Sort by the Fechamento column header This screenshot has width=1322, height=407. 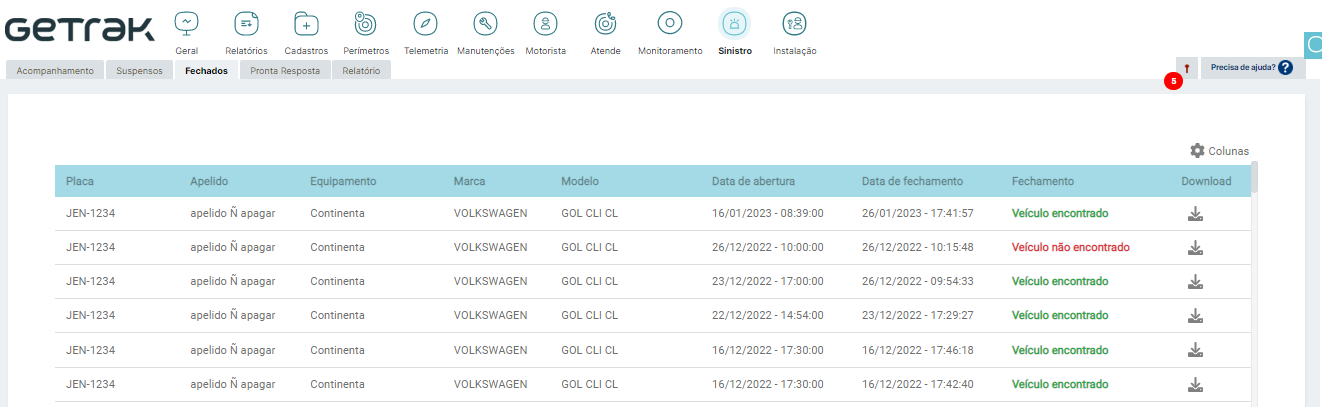(x=1043, y=182)
